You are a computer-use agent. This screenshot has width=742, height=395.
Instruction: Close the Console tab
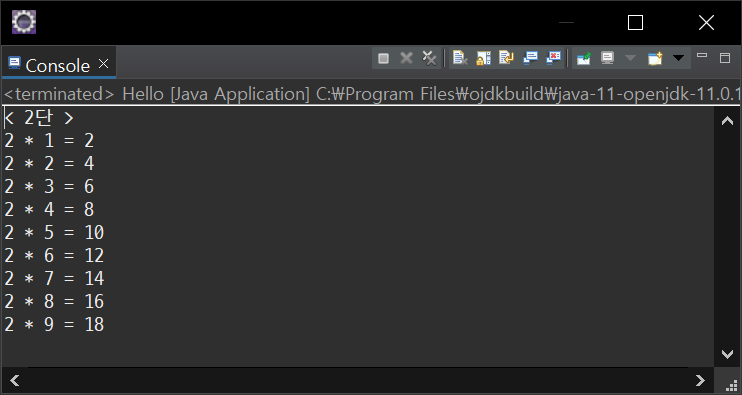[104, 63]
